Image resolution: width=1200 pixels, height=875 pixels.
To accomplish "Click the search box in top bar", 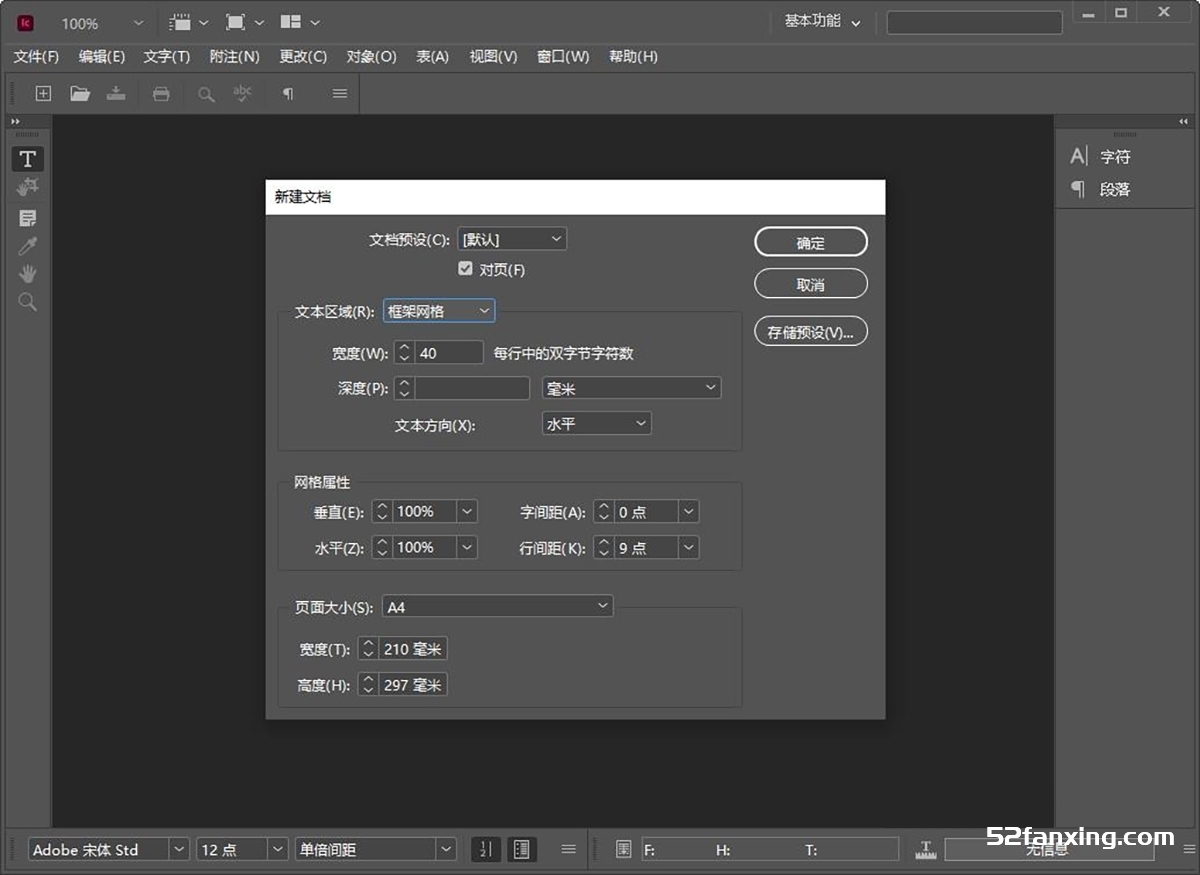I will coord(974,22).
